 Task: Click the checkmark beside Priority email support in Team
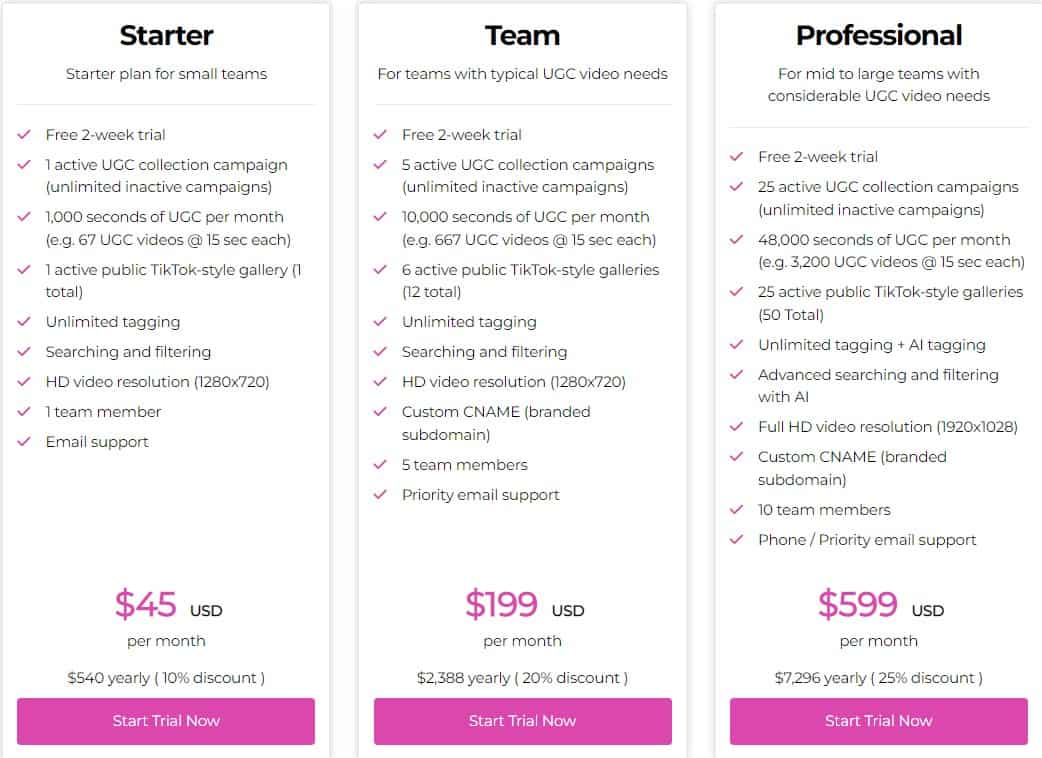click(x=381, y=494)
